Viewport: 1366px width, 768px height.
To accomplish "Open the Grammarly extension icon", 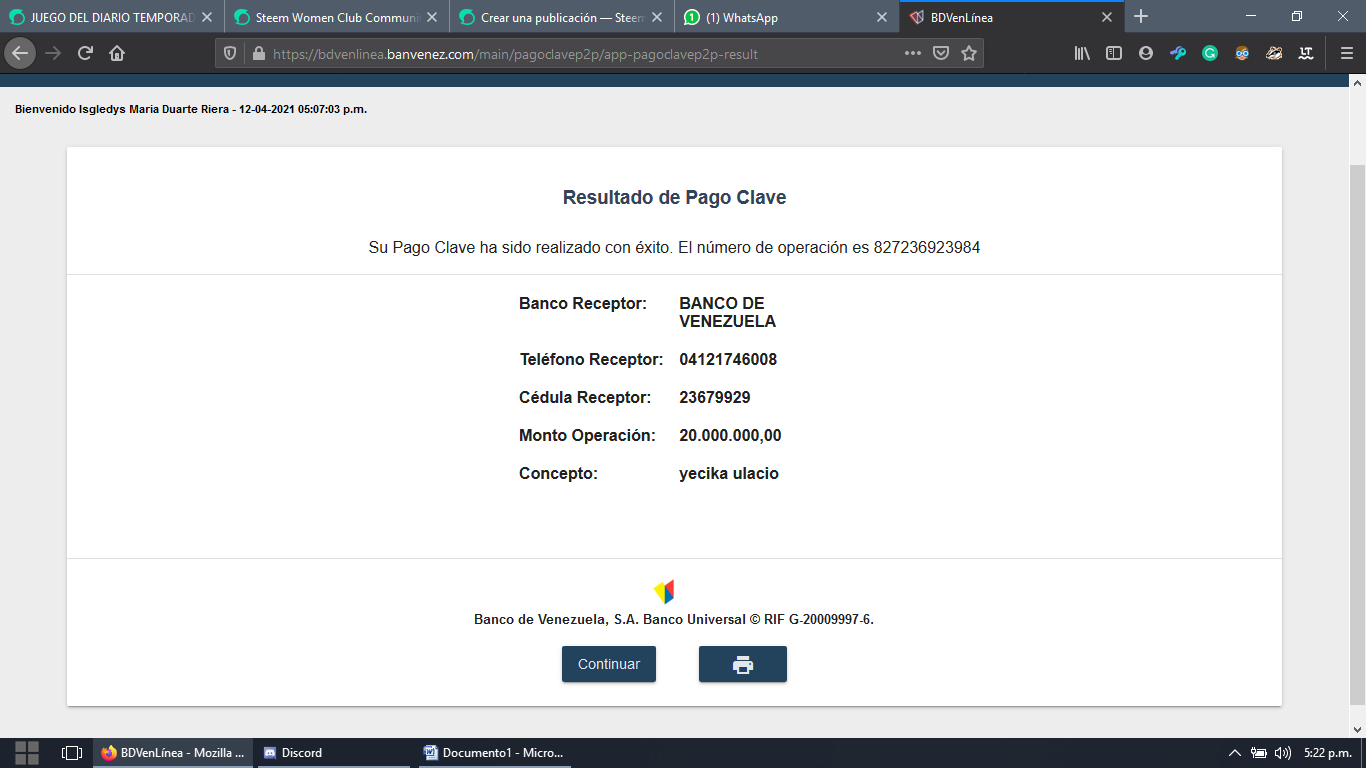I will (x=1210, y=54).
